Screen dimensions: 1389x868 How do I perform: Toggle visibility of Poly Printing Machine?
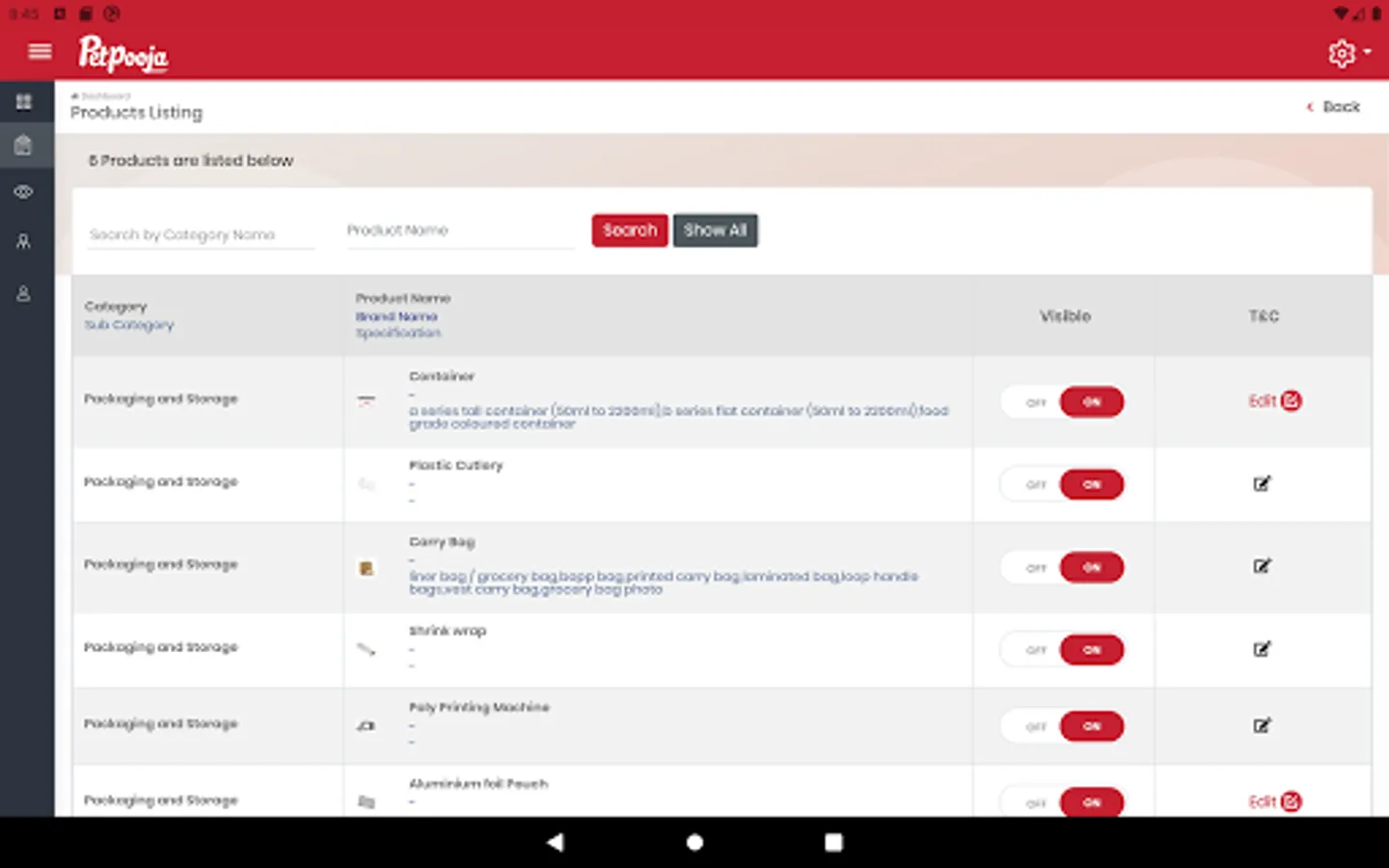pyautogui.click(x=1062, y=726)
